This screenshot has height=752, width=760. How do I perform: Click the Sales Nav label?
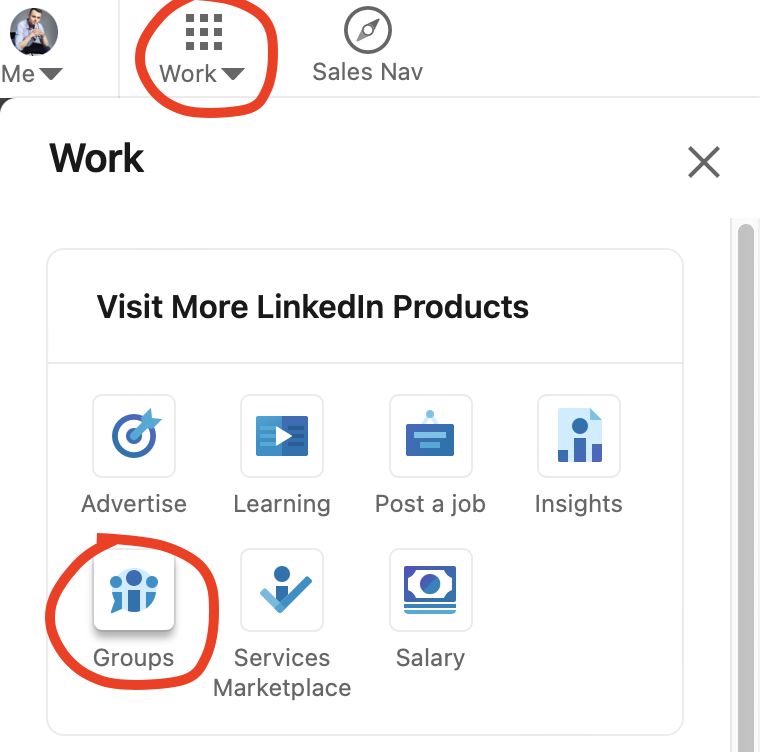tap(367, 72)
